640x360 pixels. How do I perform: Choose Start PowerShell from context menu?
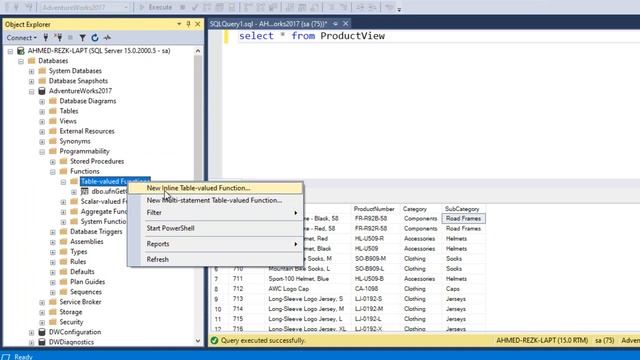pyautogui.click(x=216, y=228)
